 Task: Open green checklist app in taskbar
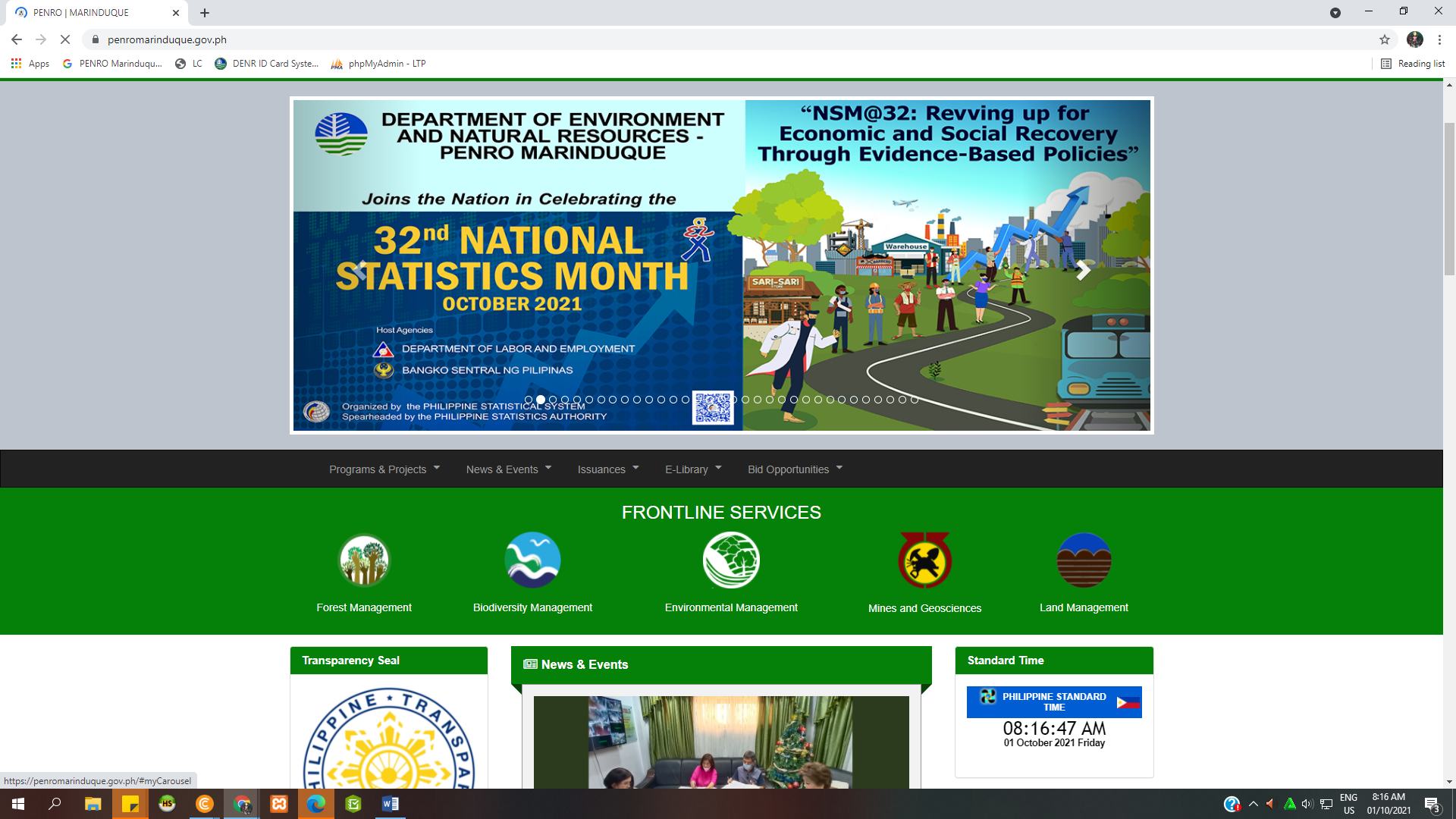click(x=353, y=804)
